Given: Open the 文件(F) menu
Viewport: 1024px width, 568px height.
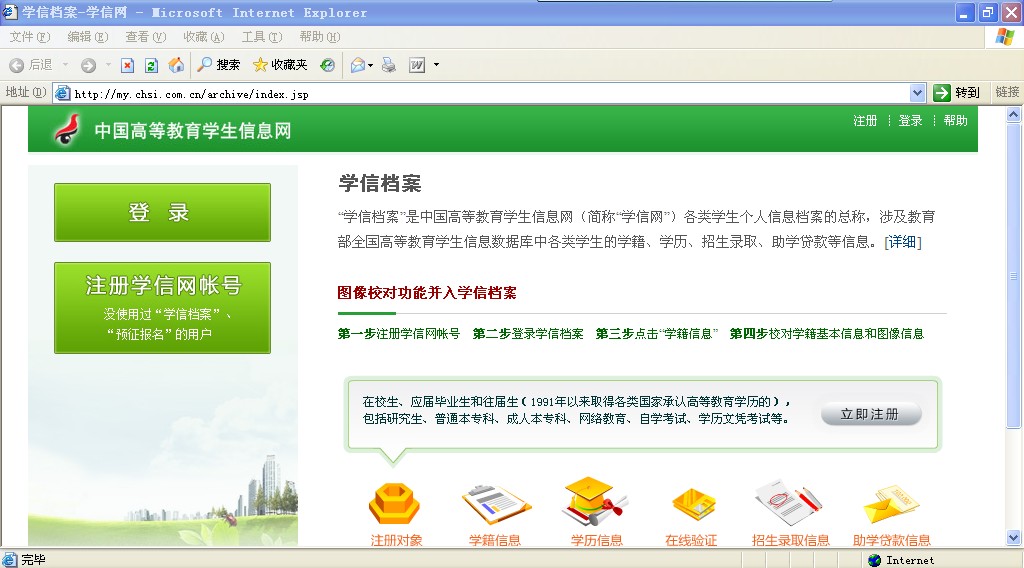Looking at the screenshot, I should 30,37.
